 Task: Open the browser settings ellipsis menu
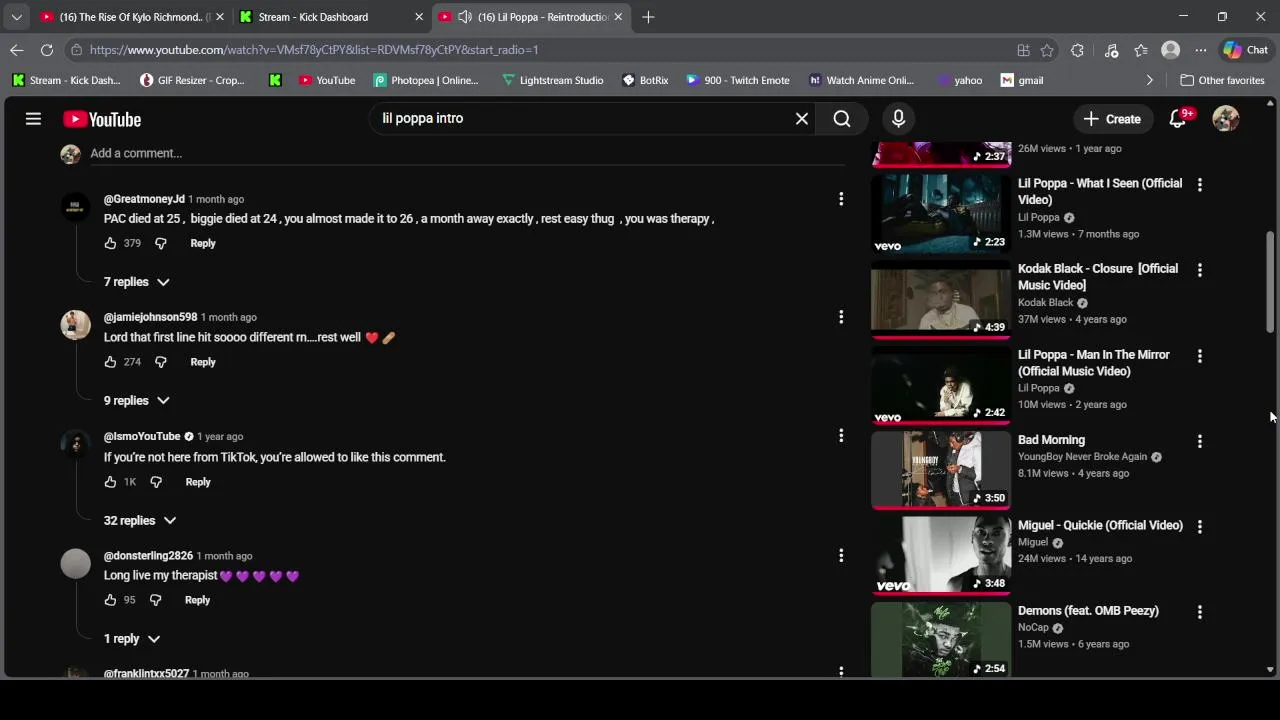click(x=1201, y=50)
